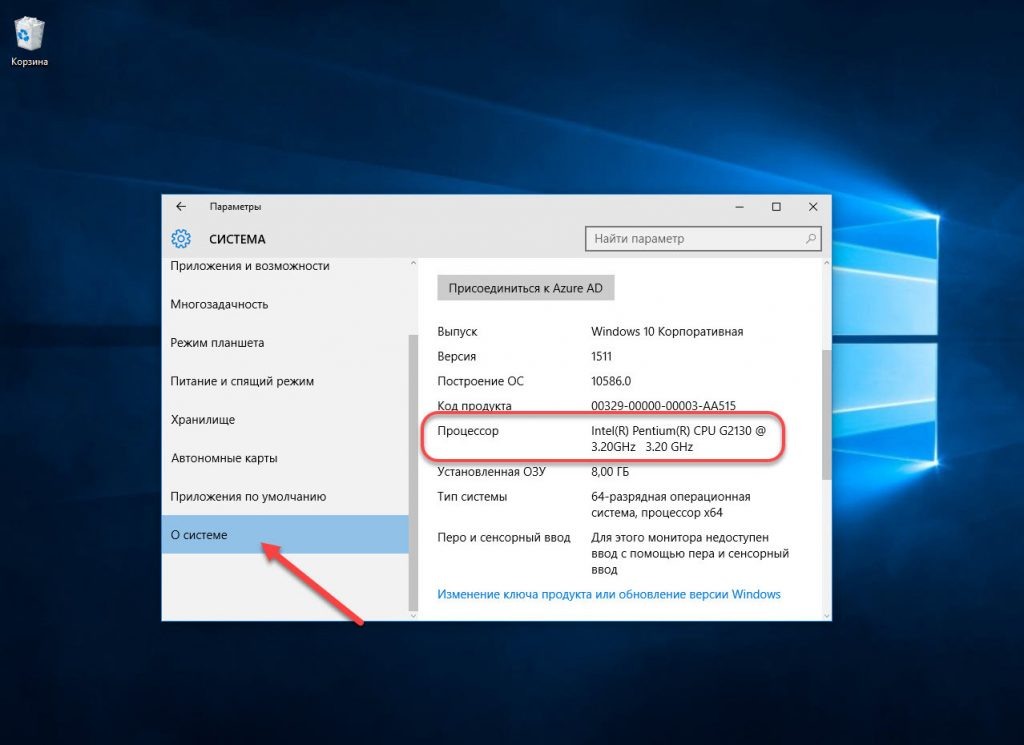
Task: Click the sidebar scrollbar thumb
Action: 413,472
